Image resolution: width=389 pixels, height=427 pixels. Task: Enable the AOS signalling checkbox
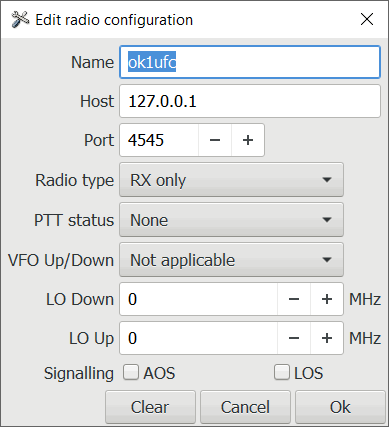point(131,372)
